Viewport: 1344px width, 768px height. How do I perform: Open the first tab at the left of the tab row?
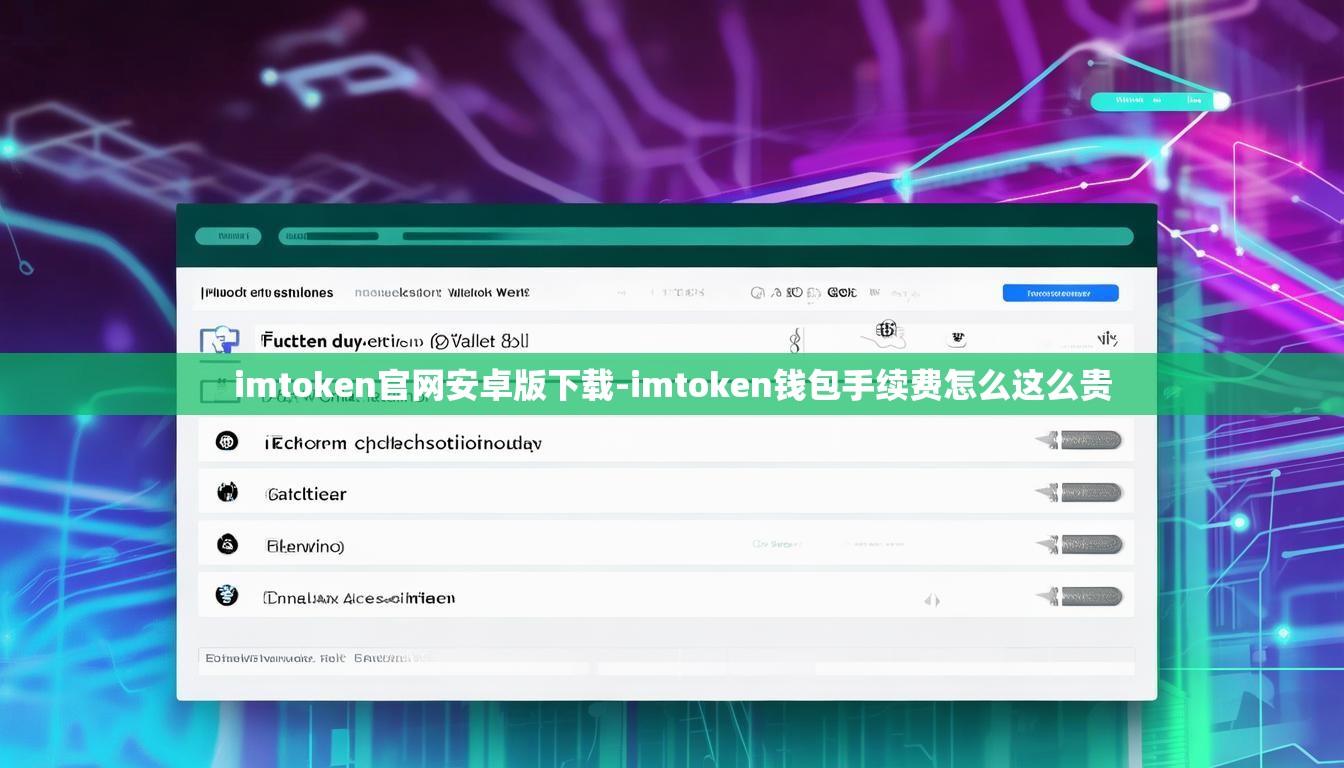267,293
